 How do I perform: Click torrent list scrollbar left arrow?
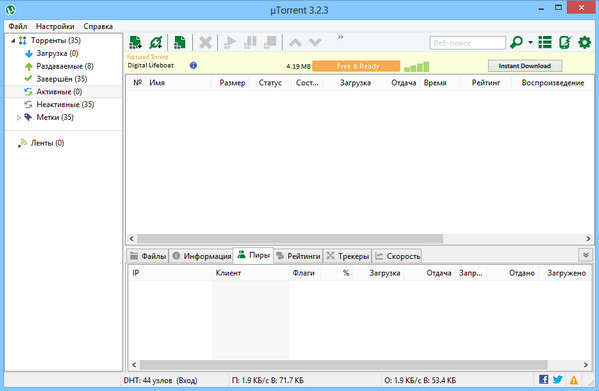pos(131,239)
